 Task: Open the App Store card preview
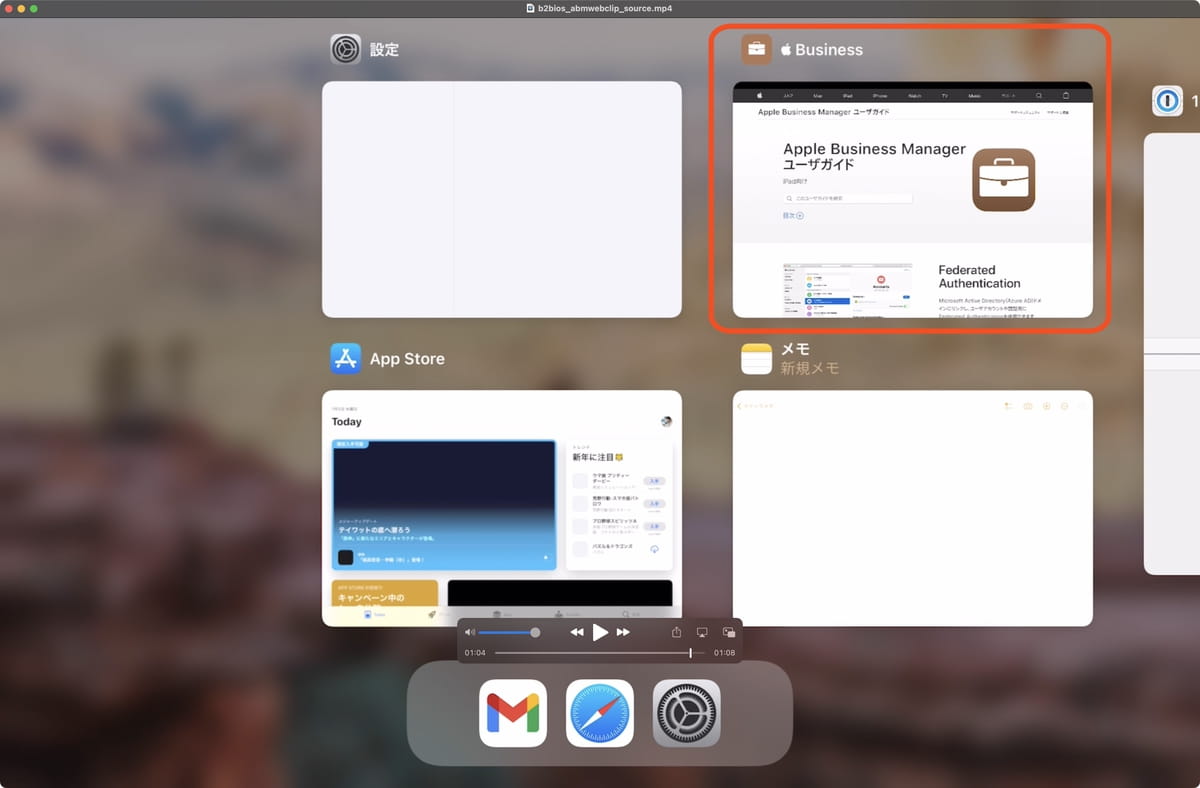[501, 508]
